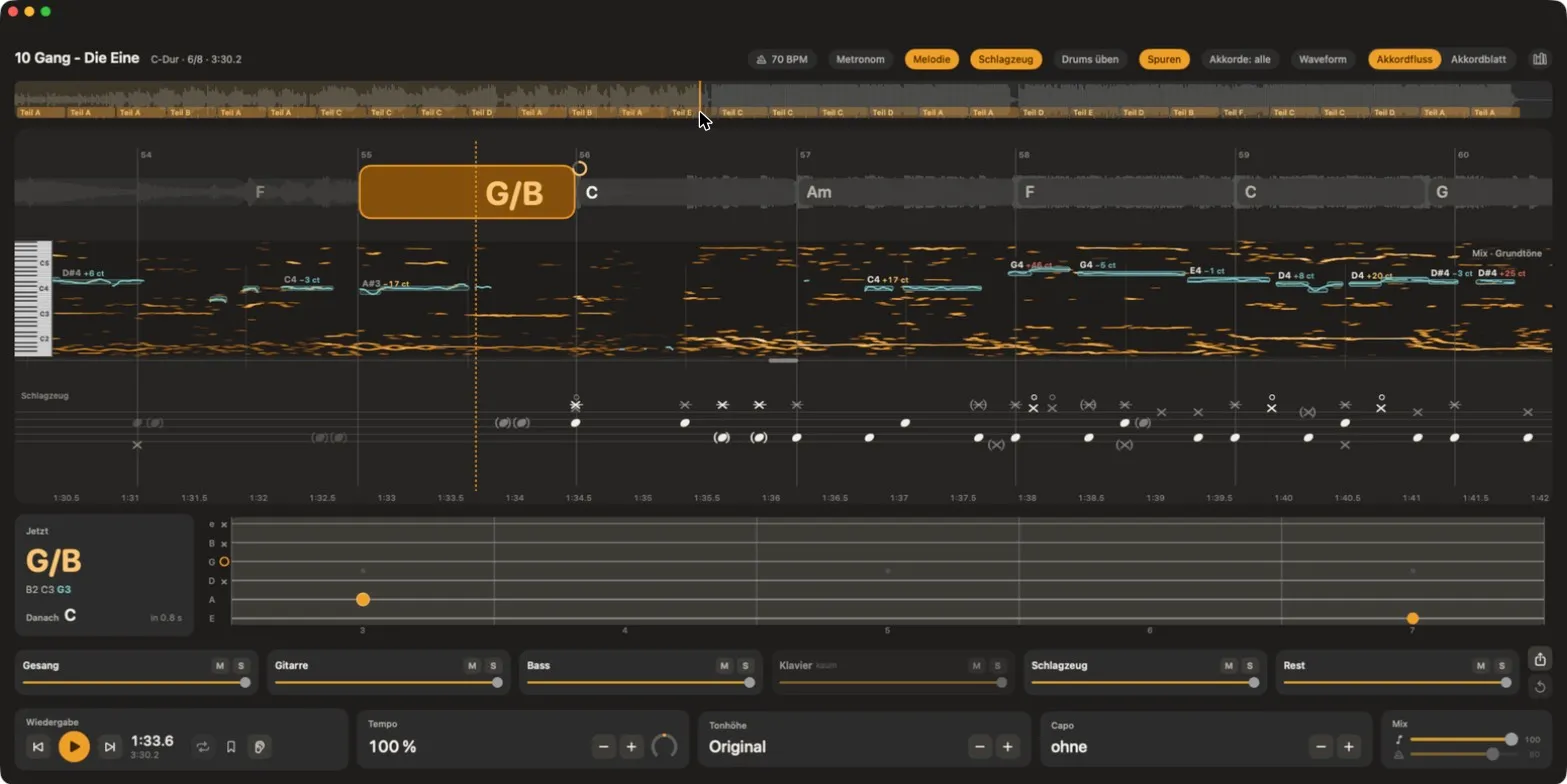The image size is (1567, 784).
Task: Switch to the Akkordblatt tab
Action: click(1479, 59)
